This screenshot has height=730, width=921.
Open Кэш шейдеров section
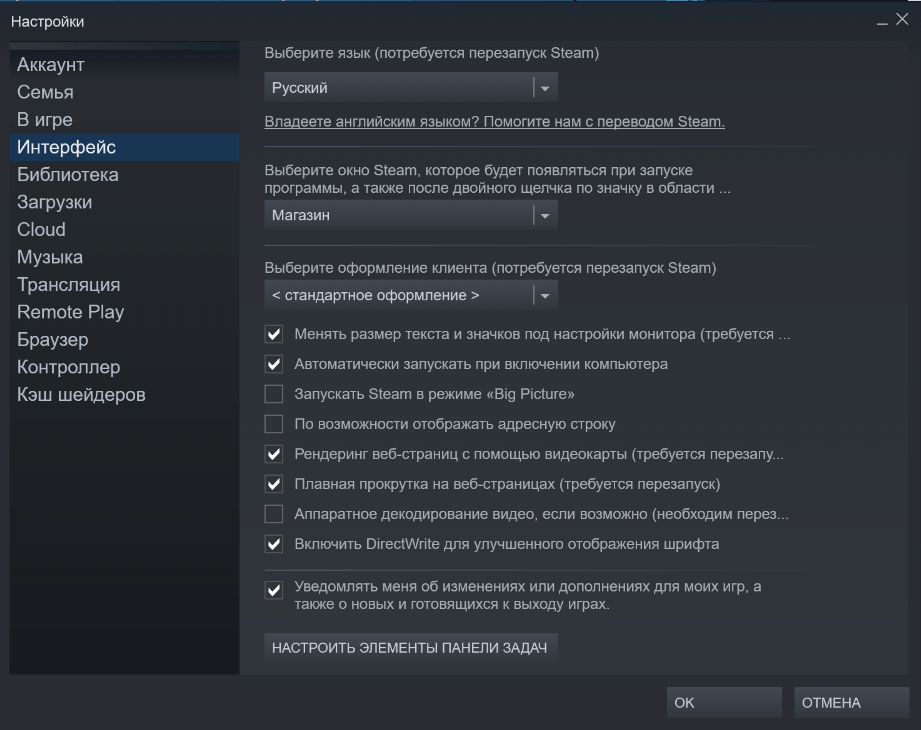(124, 395)
